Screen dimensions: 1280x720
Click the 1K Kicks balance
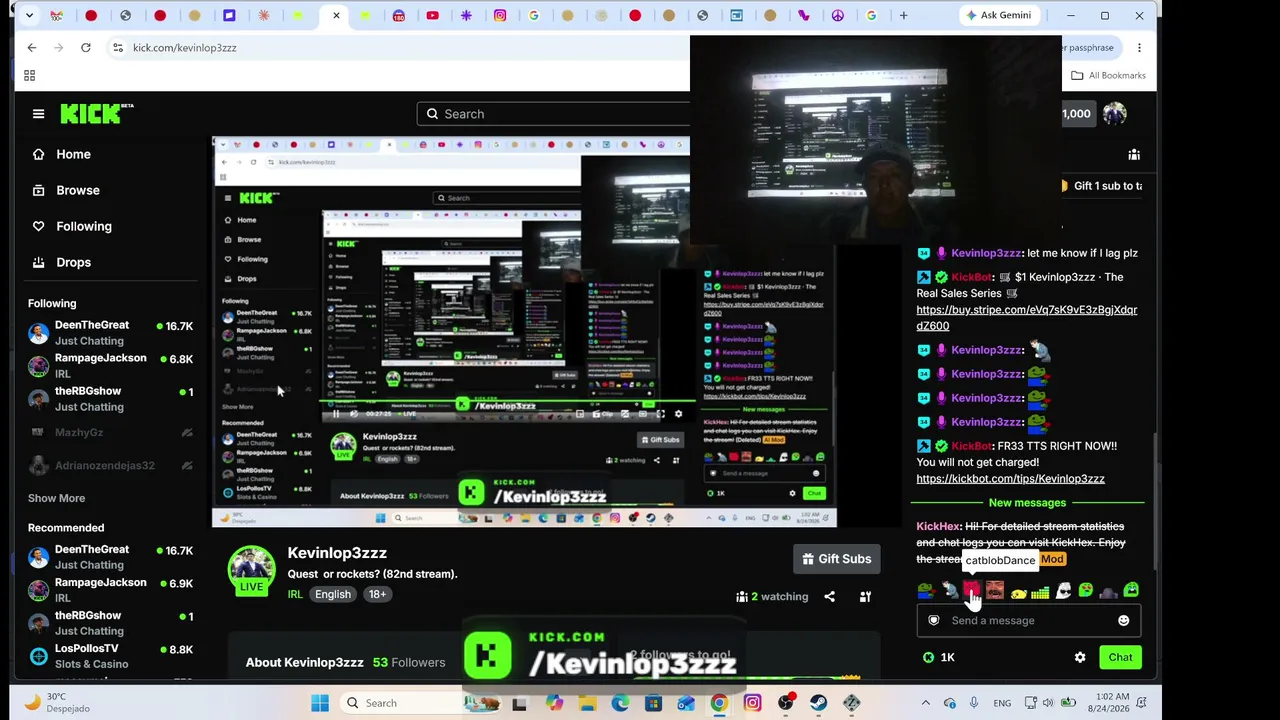point(939,658)
